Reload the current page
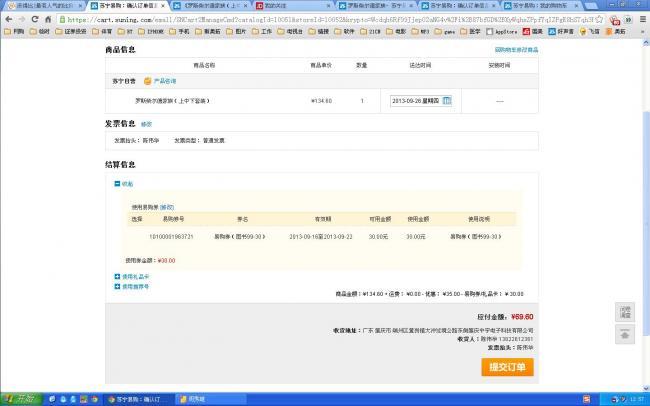Viewport: 650px width, 406px height. point(35,19)
